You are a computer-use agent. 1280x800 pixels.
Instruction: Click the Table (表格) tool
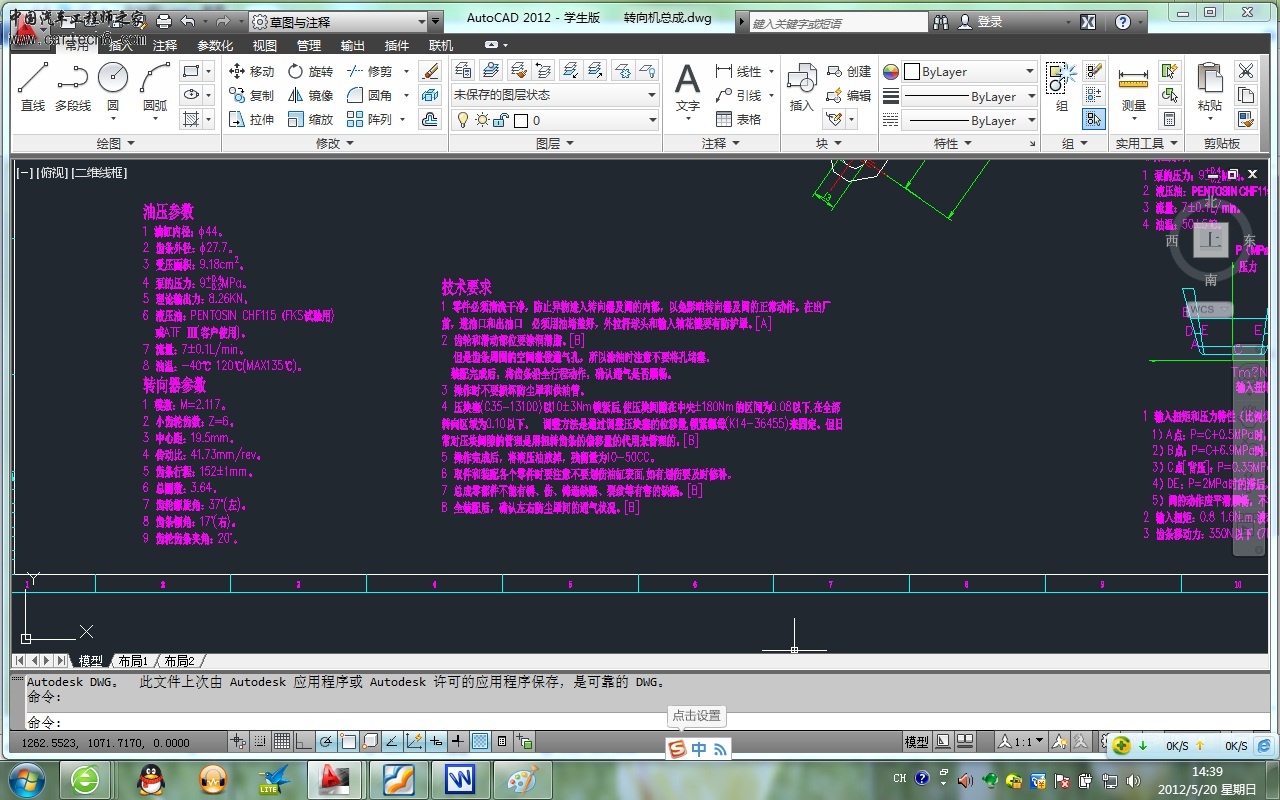pyautogui.click(x=738, y=119)
